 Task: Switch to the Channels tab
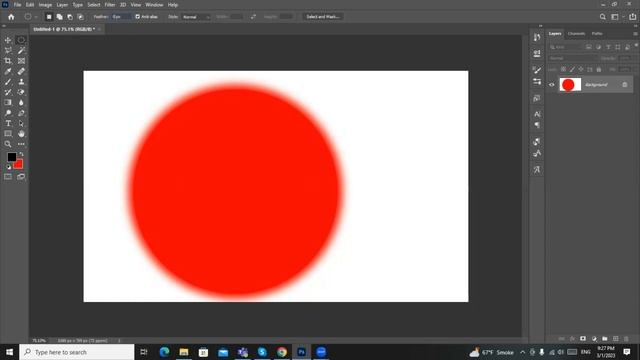click(x=576, y=34)
